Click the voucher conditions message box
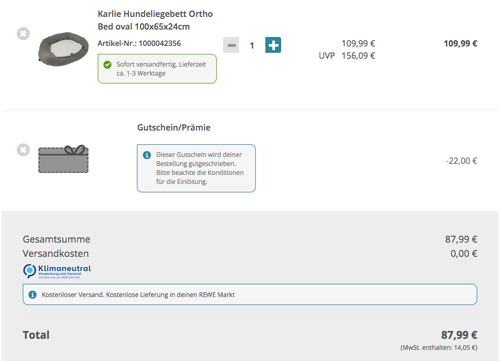The image size is (500, 361). click(196, 168)
